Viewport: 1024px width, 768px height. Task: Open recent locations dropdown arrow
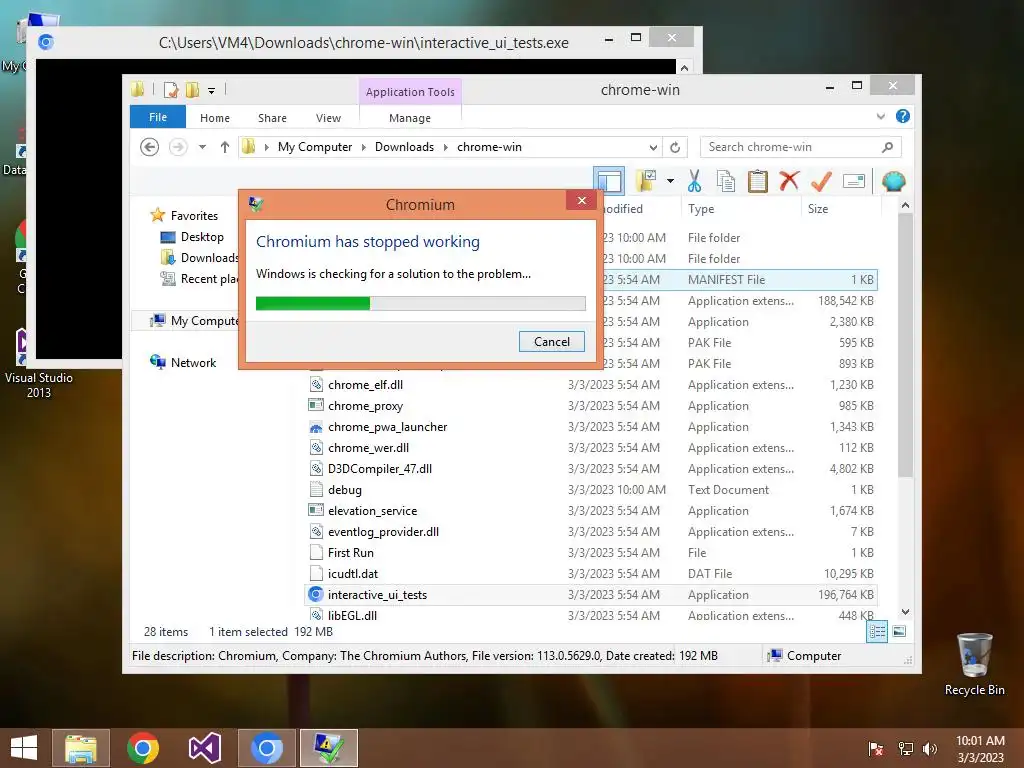point(202,147)
